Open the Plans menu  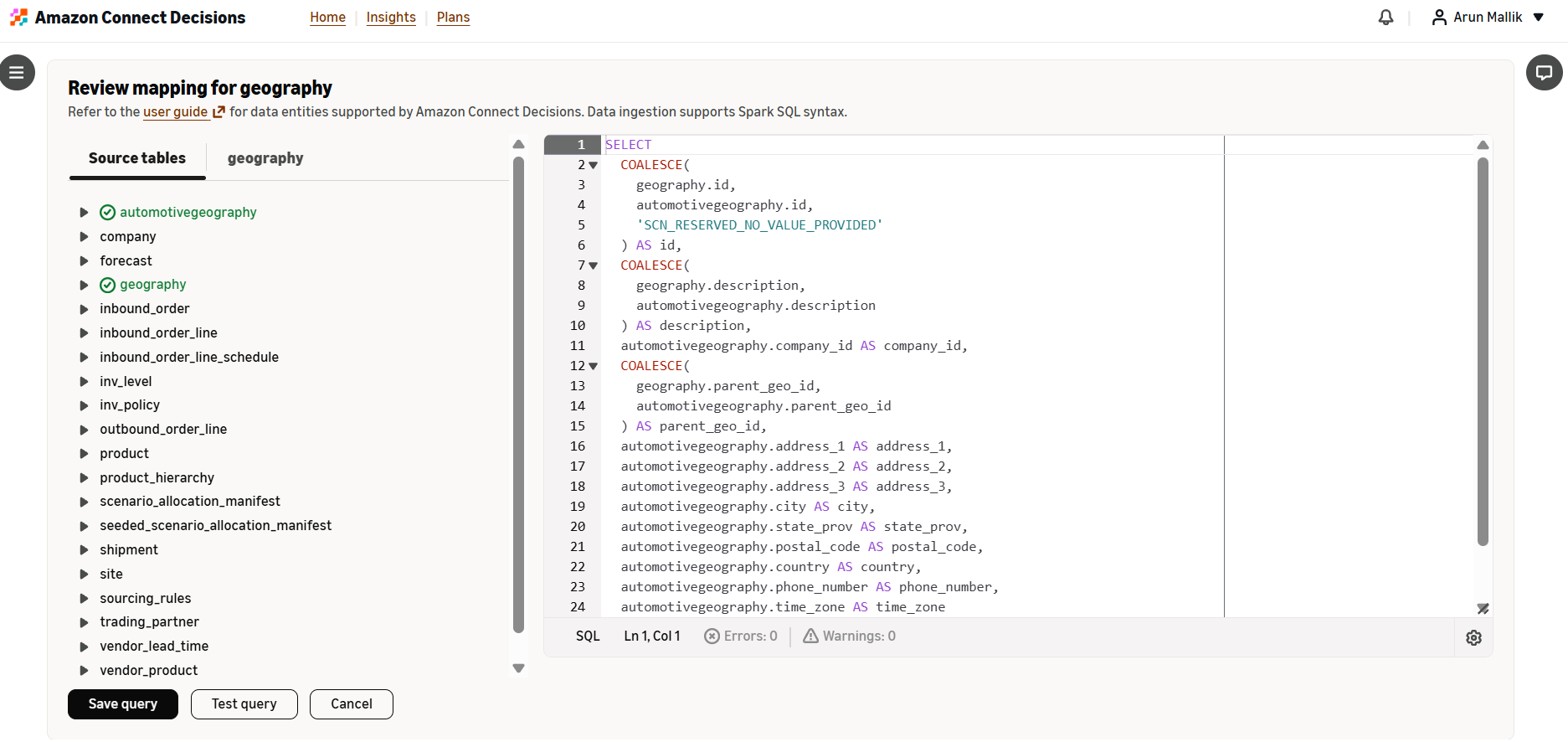point(453,18)
